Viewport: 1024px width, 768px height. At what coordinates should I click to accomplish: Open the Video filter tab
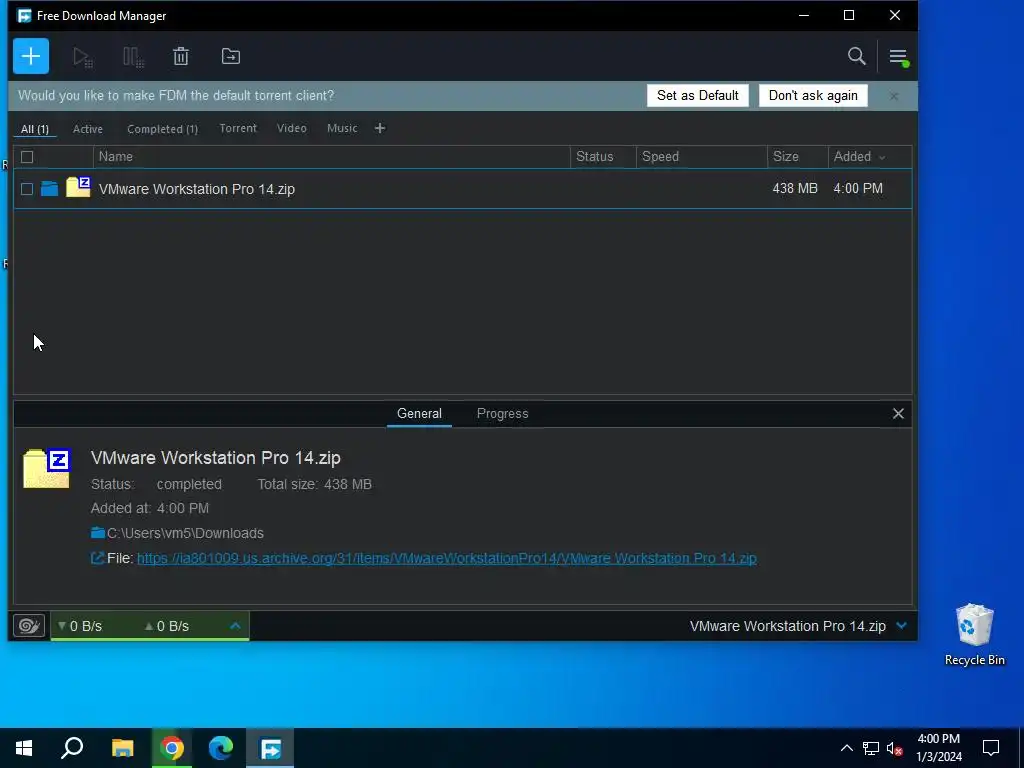pyautogui.click(x=291, y=128)
